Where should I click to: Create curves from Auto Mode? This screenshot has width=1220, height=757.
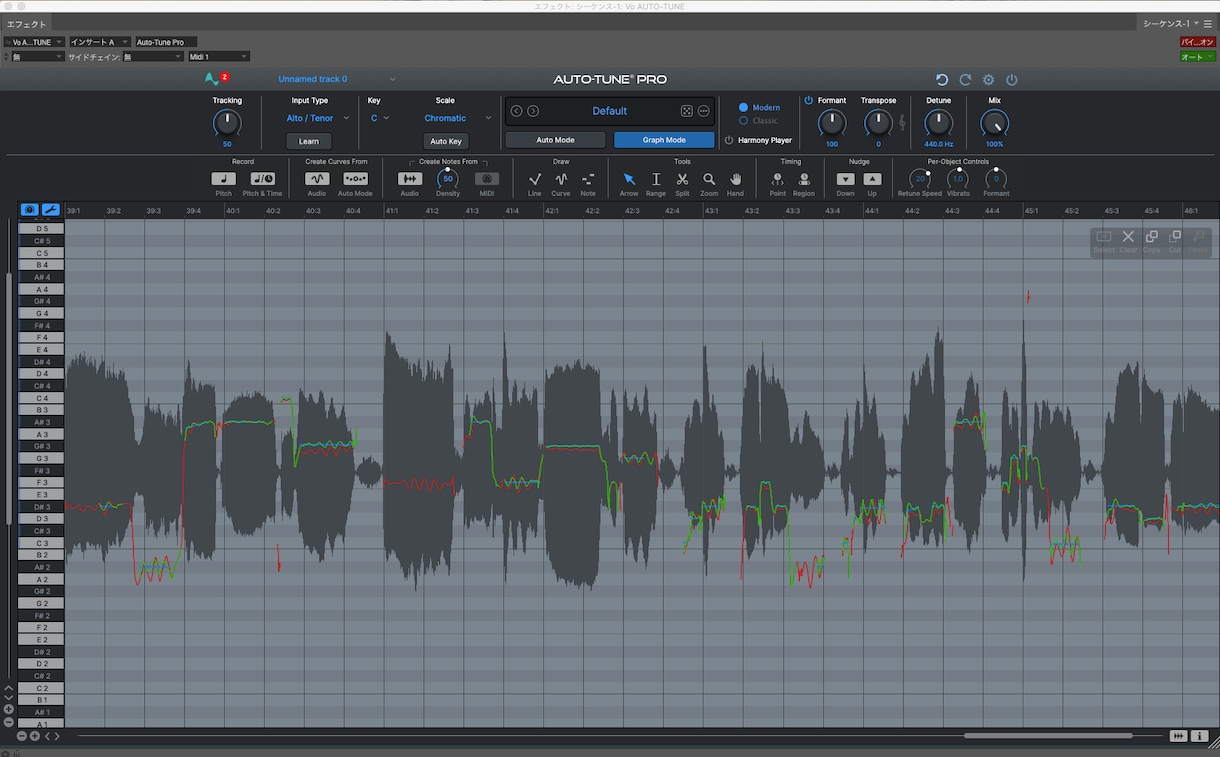(x=355, y=179)
